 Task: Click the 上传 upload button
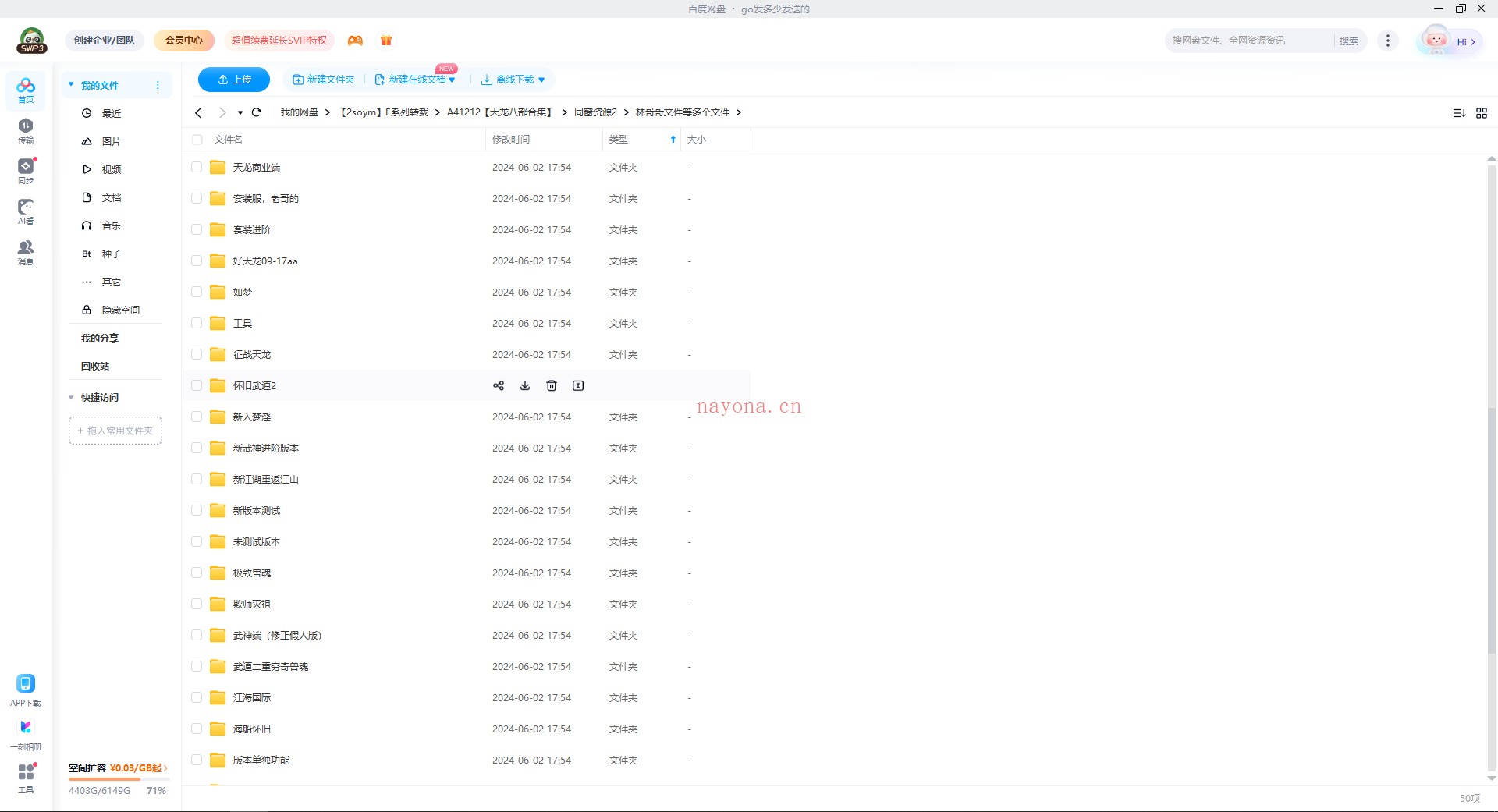coord(234,80)
